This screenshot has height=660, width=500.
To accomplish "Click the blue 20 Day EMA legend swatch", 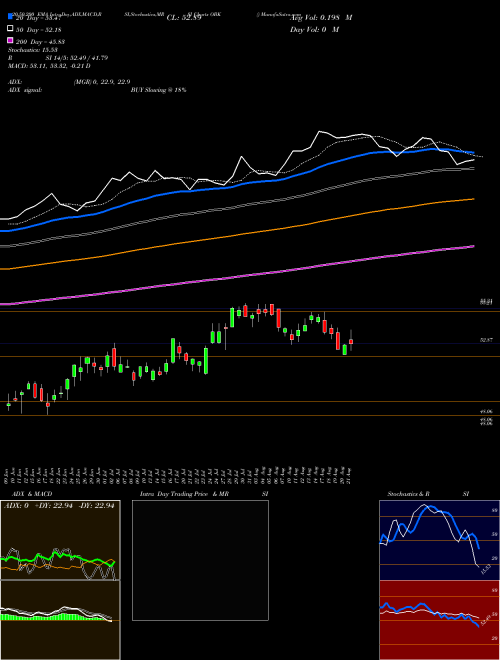I will (11, 16).
